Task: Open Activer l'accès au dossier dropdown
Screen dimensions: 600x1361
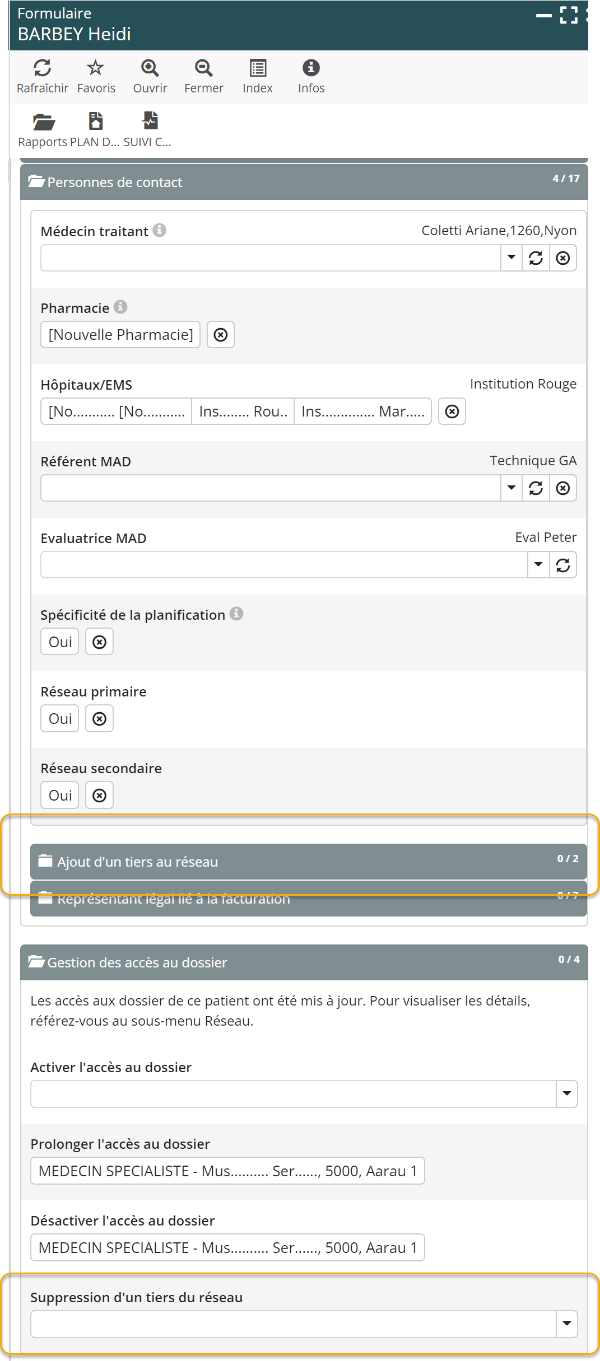Action: click(567, 1095)
